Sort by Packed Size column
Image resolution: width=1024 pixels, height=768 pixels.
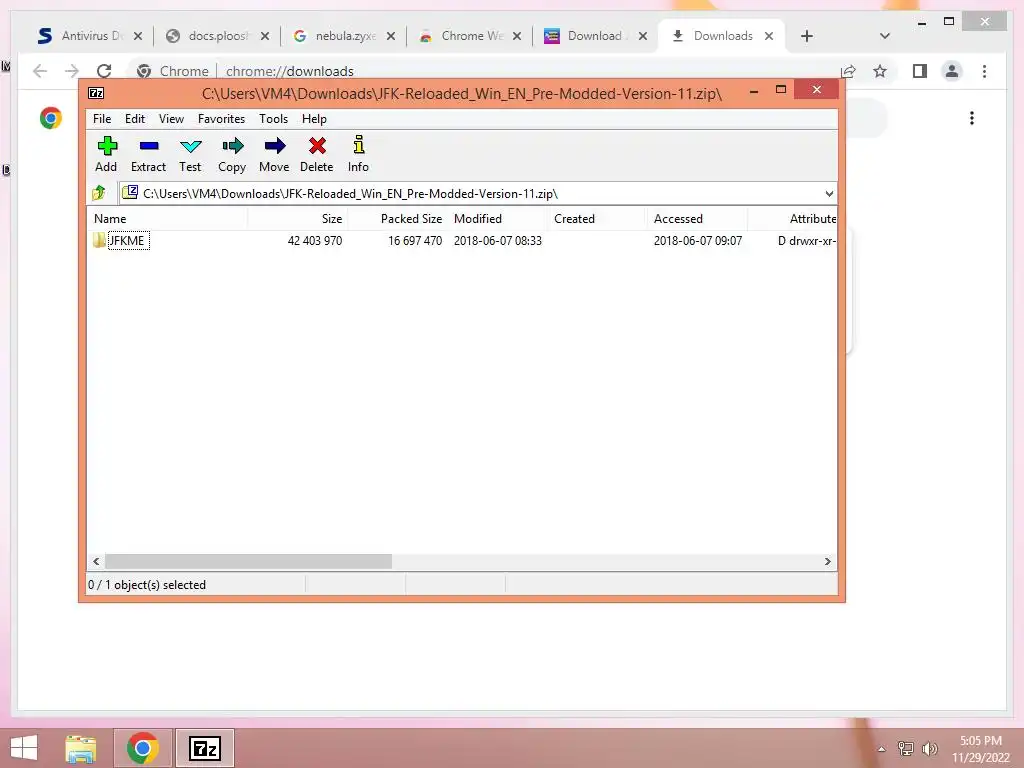[x=397, y=219]
